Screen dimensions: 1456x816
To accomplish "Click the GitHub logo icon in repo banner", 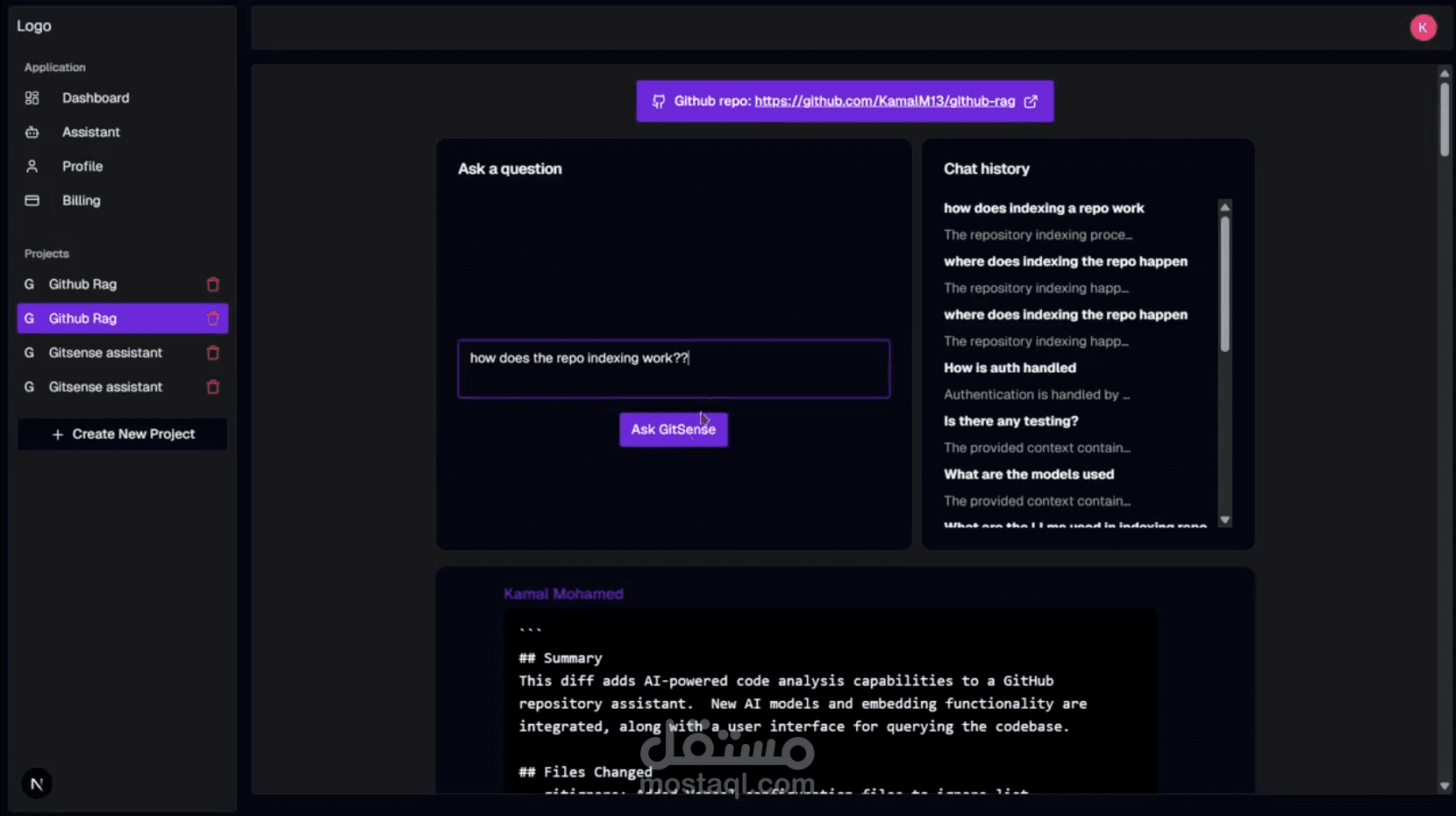I will click(x=659, y=102).
